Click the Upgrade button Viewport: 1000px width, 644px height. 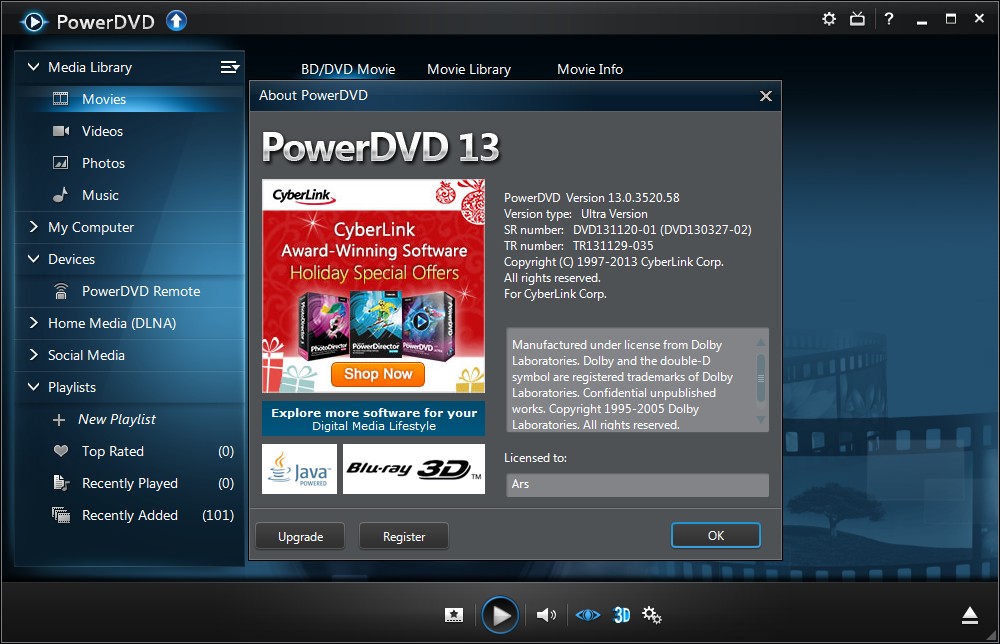click(x=300, y=536)
